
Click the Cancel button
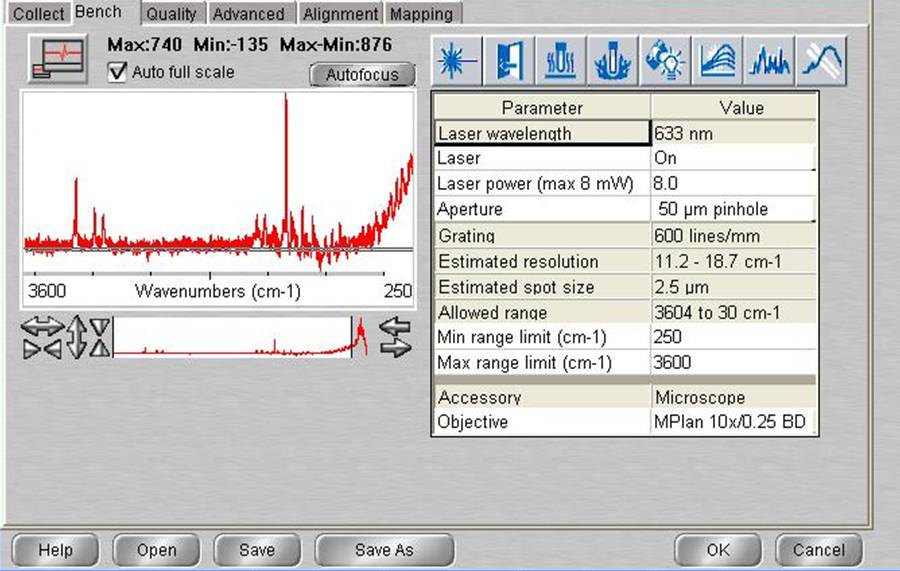click(x=818, y=550)
